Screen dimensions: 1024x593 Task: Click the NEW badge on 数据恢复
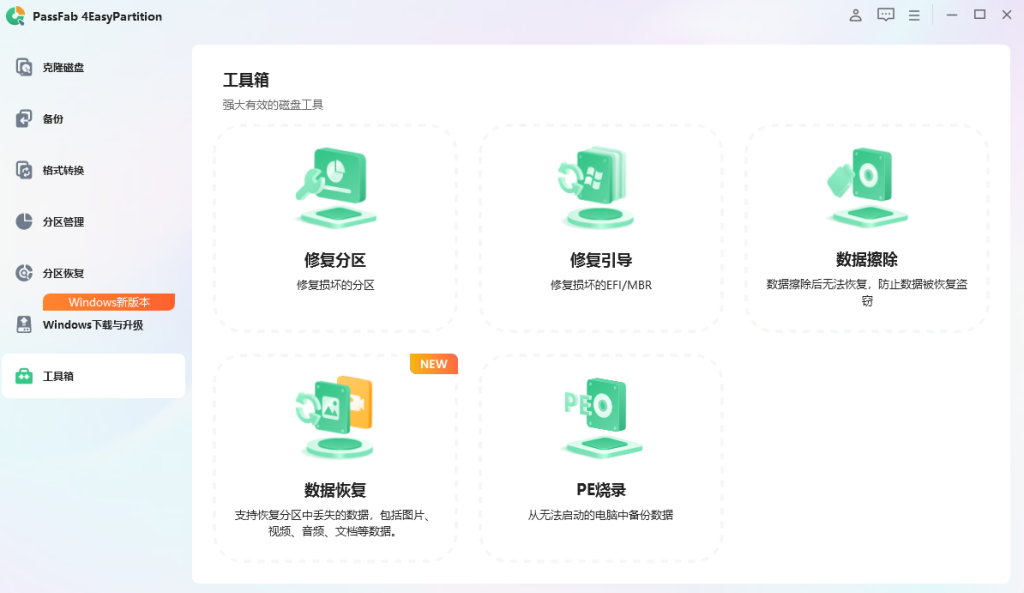[433, 364]
